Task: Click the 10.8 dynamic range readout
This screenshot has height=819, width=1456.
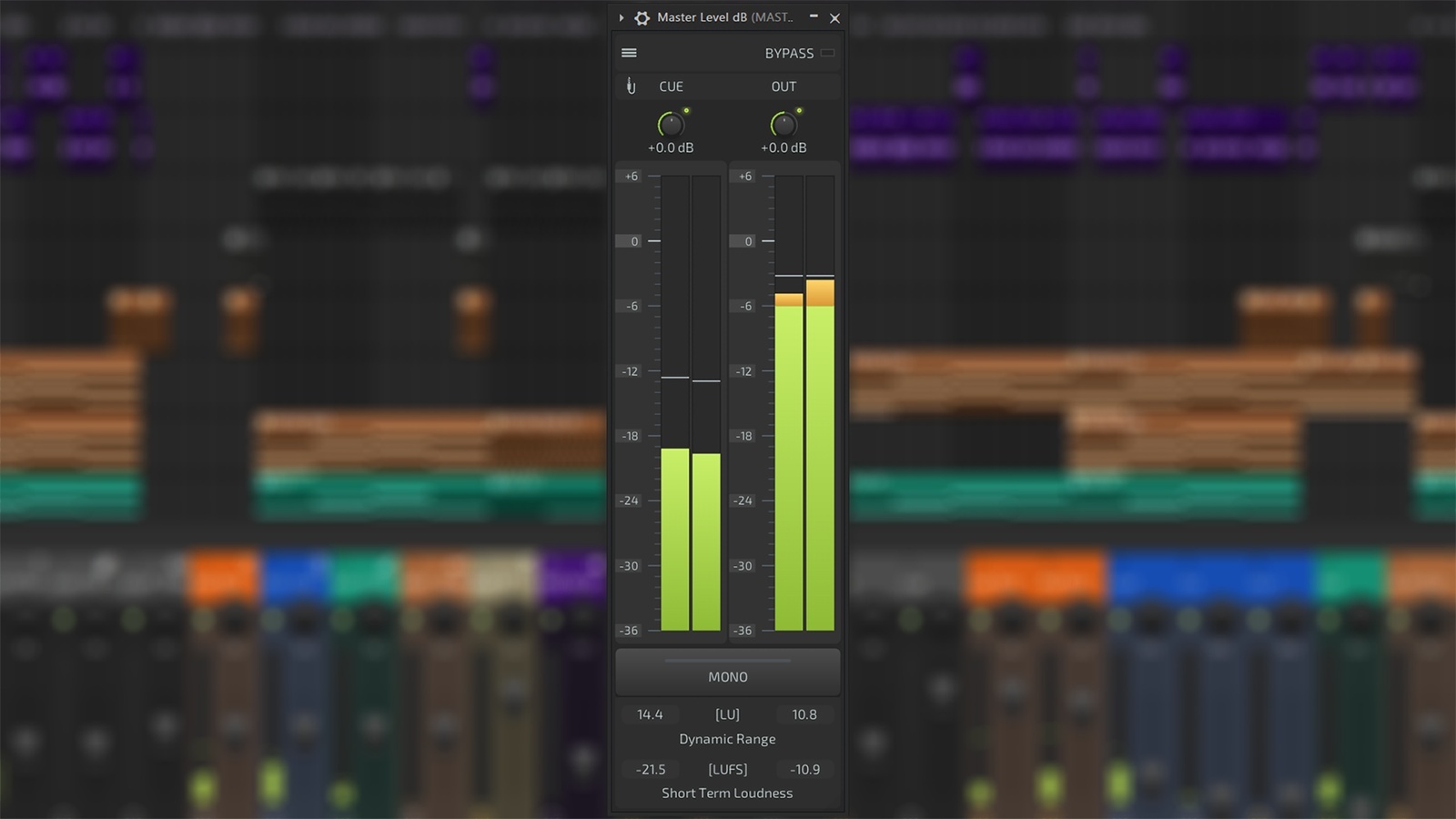Action: coord(804,714)
